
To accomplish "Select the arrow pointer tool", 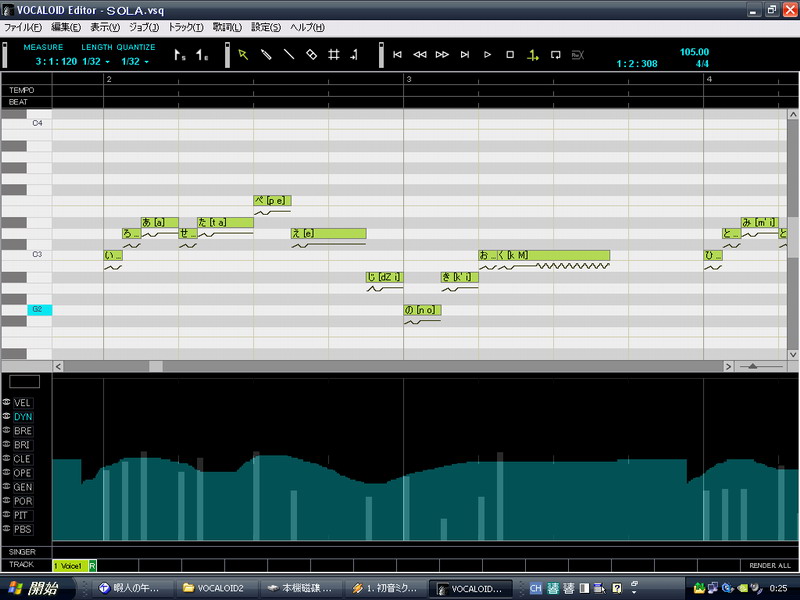I will point(243,55).
